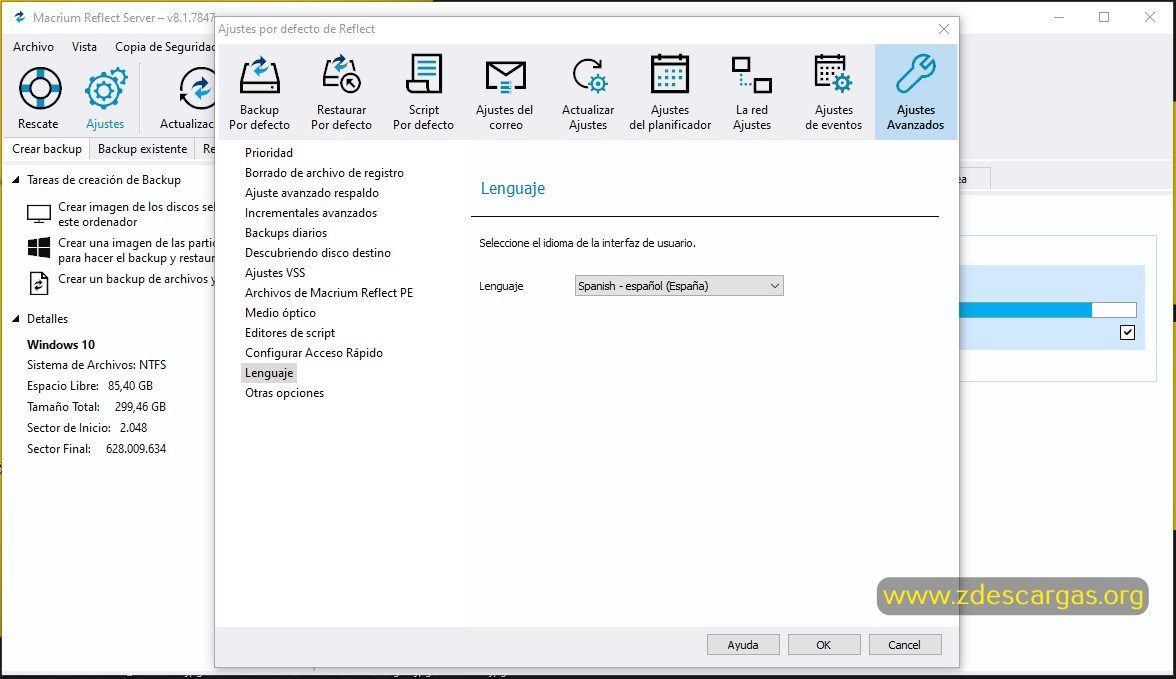Open Restaurar Por defecto settings
Screen dimensions: 1176x679
(341, 92)
